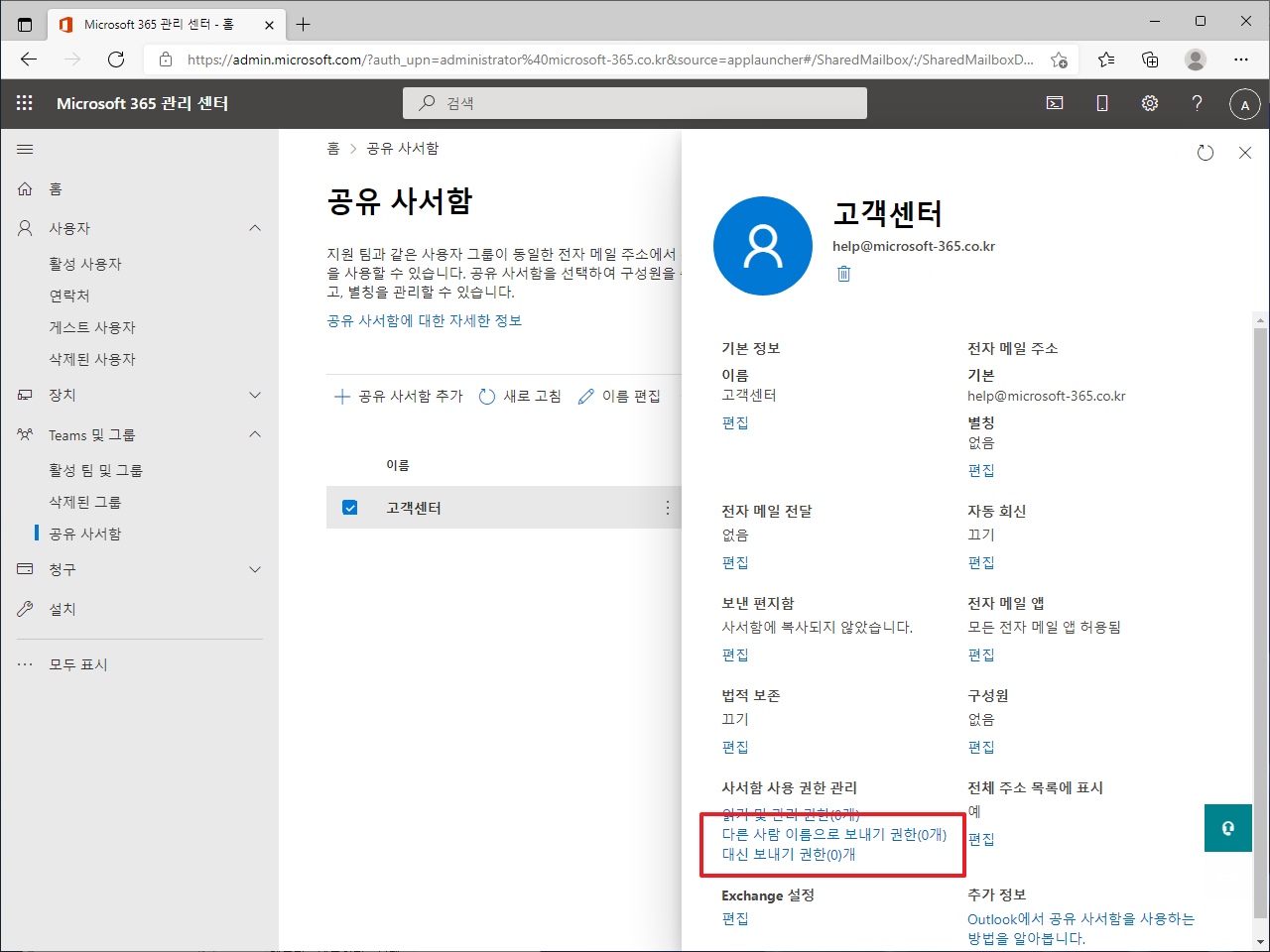Open browser profile icon
Image resolution: width=1270 pixels, height=952 pixels.
coord(1196,59)
